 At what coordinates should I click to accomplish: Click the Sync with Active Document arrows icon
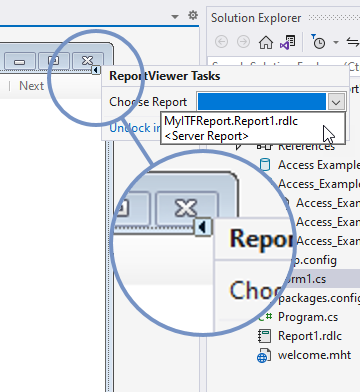pyautogui.click(x=353, y=42)
